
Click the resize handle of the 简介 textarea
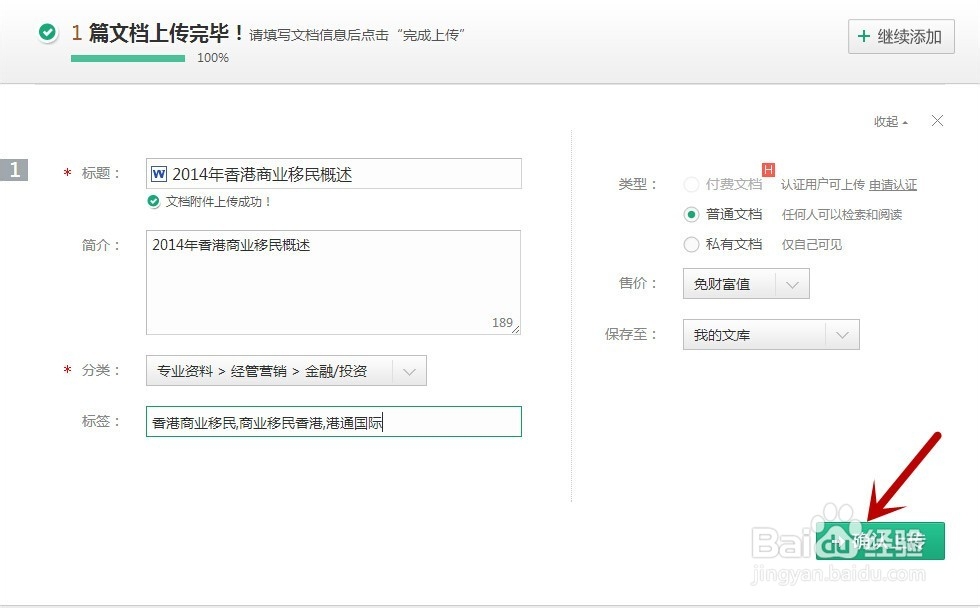pyautogui.click(x=516, y=329)
